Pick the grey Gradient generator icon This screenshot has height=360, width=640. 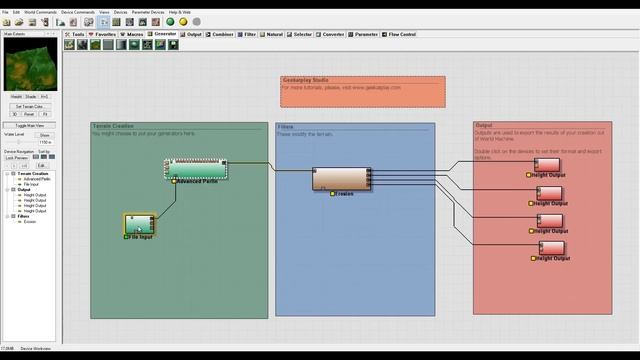click(121, 44)
